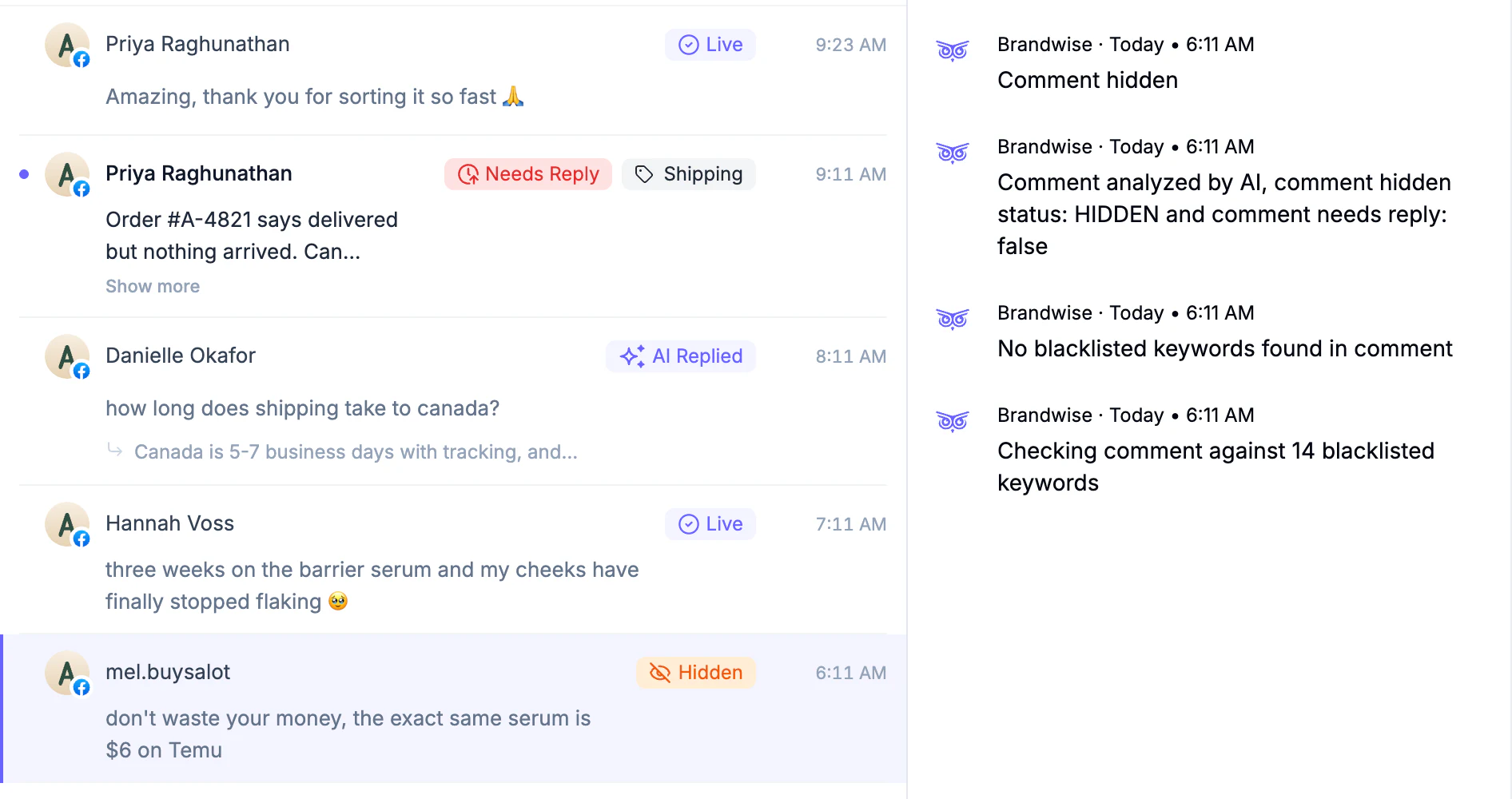Click the Brandwise owl icon beside 'Comment analyzed by AI'

point(953,153)
